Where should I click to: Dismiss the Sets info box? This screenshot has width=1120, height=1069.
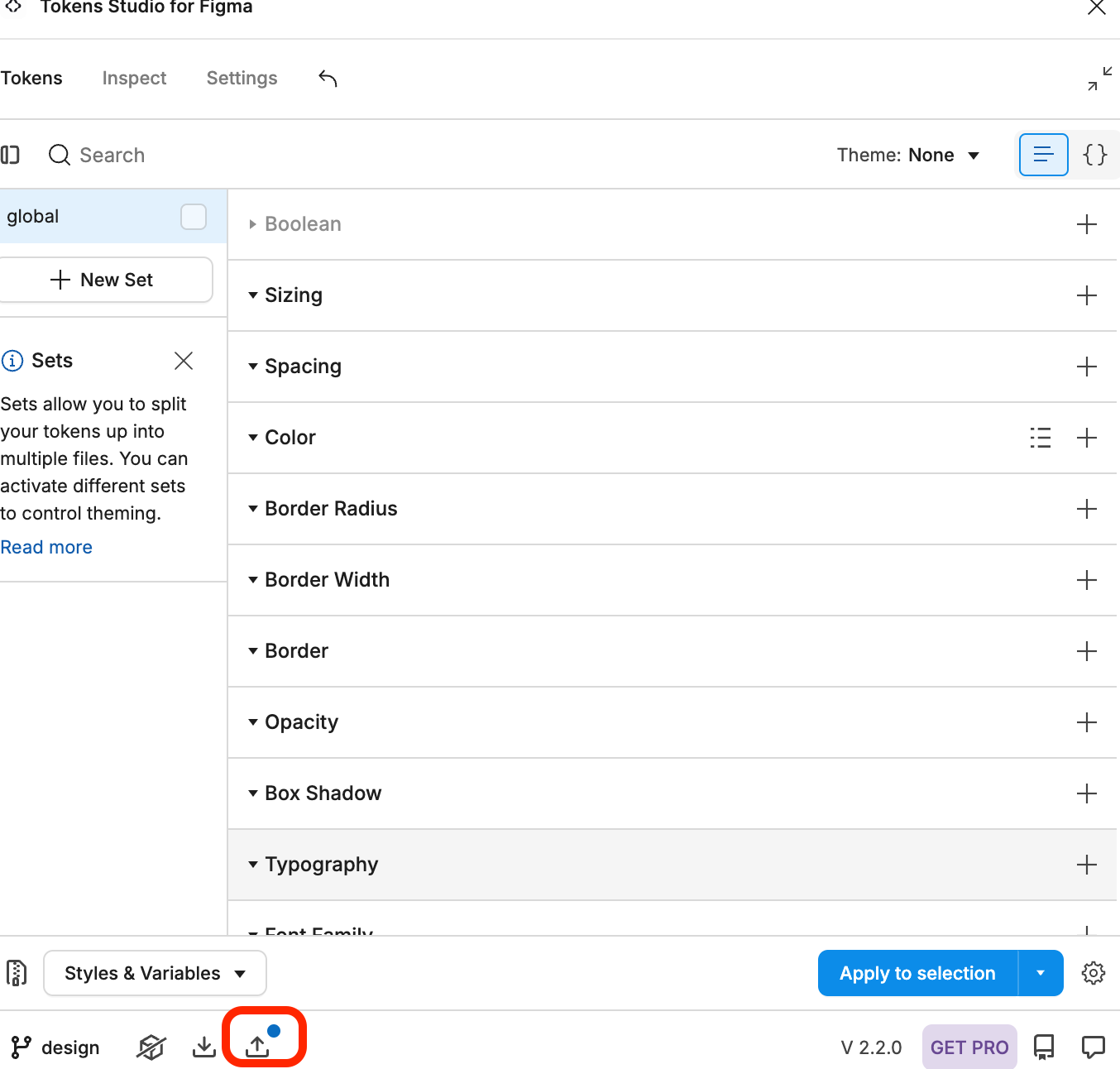coord(184,361)
